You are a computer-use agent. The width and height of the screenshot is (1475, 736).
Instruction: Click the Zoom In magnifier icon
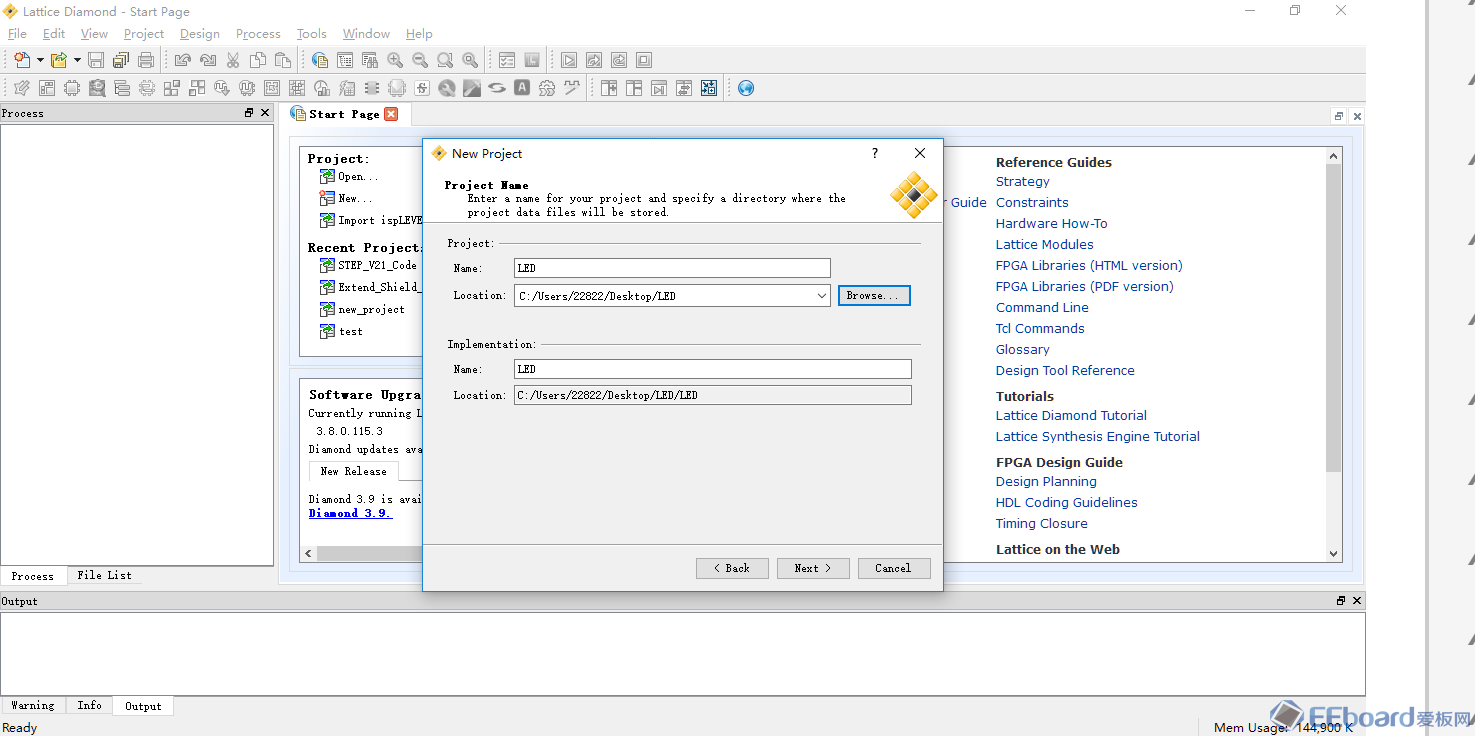pos(395,60)
